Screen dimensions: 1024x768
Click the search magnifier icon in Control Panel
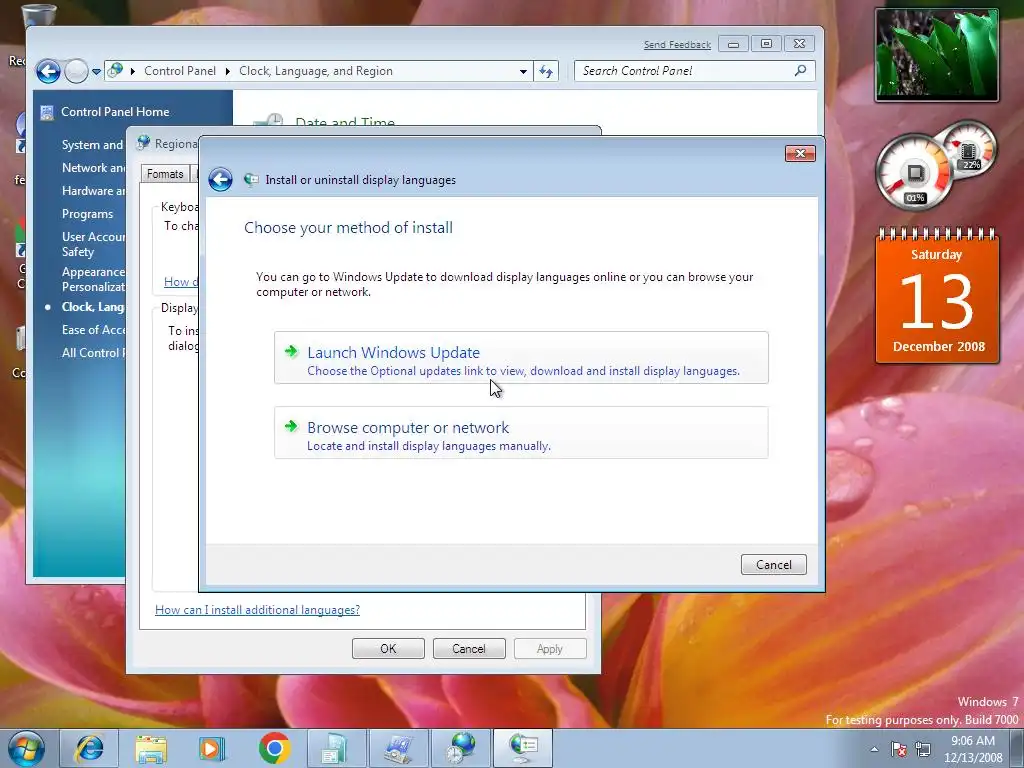pos(801,71)
